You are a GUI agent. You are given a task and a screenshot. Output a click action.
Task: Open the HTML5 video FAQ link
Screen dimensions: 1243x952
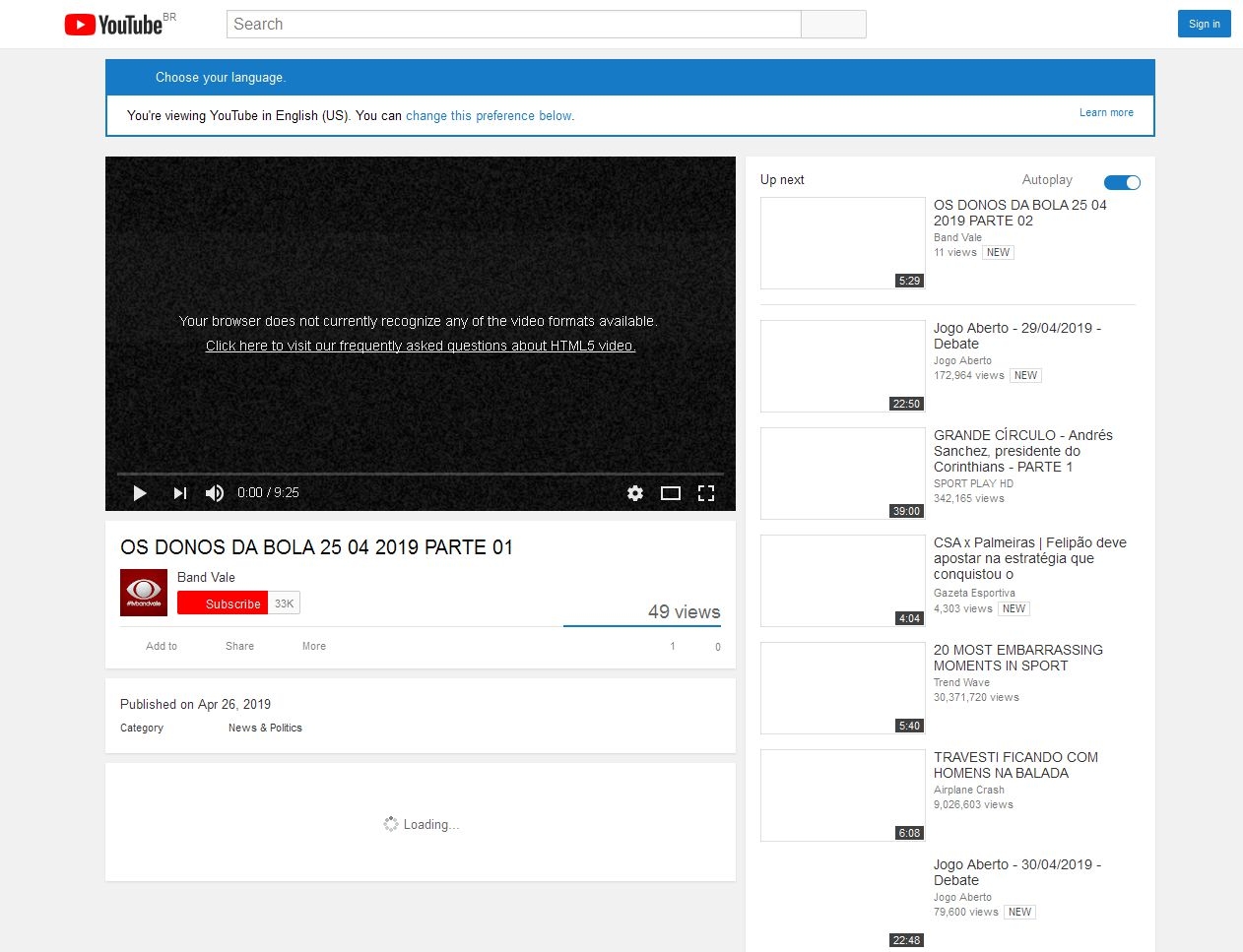421,346
